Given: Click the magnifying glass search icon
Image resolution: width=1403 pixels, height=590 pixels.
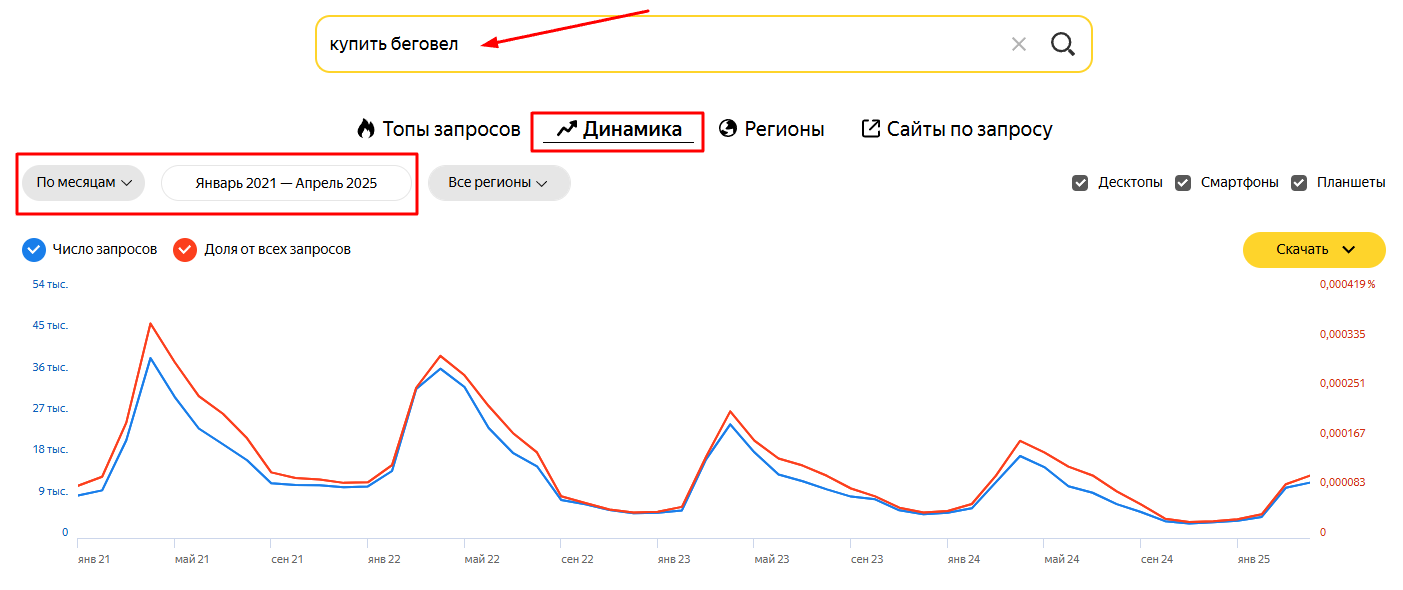Looking at the screenshot, I should [1062, 44].
